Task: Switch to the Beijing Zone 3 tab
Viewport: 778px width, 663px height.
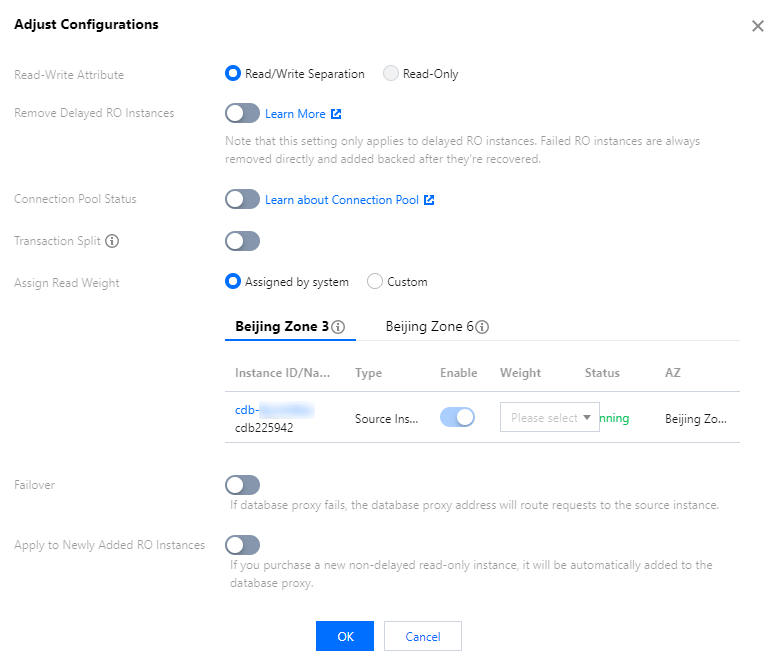Action: [x=281, y=327]
